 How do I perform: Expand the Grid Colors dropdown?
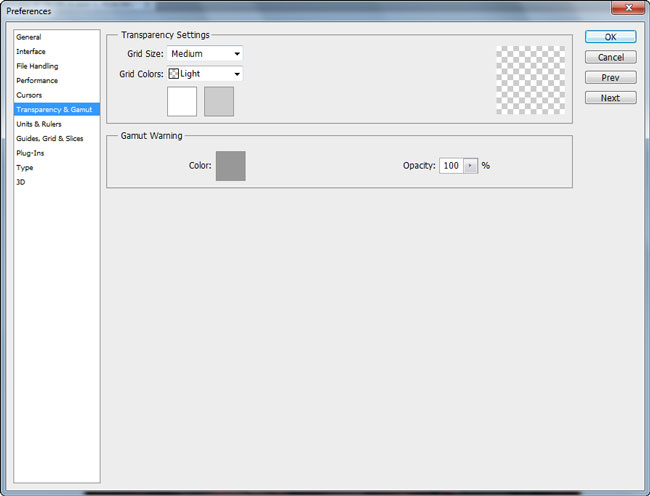click(205, 74)
